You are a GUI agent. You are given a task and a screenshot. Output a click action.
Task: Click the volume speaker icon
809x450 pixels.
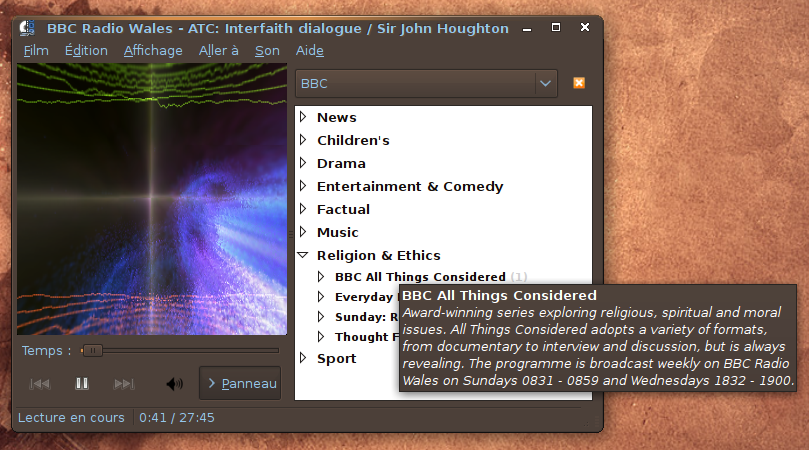174,383
